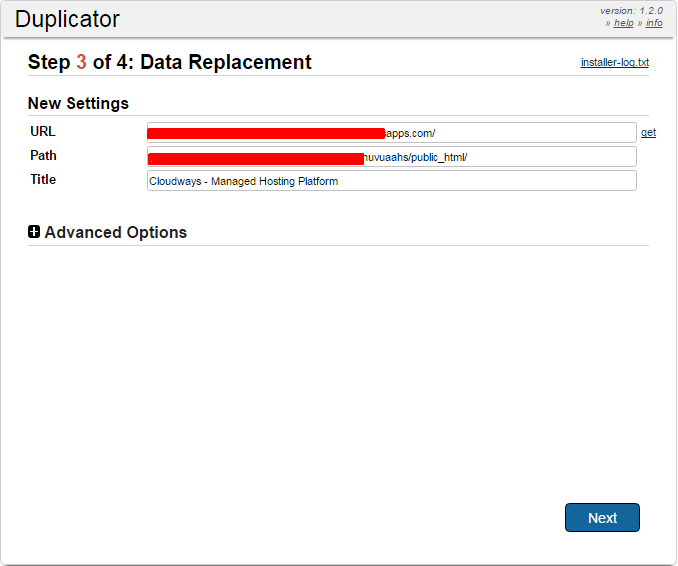Viewport: 678px width, 566px height.
Task: Click the 'Data Replacement' heading text
Action: click(226, 62)
